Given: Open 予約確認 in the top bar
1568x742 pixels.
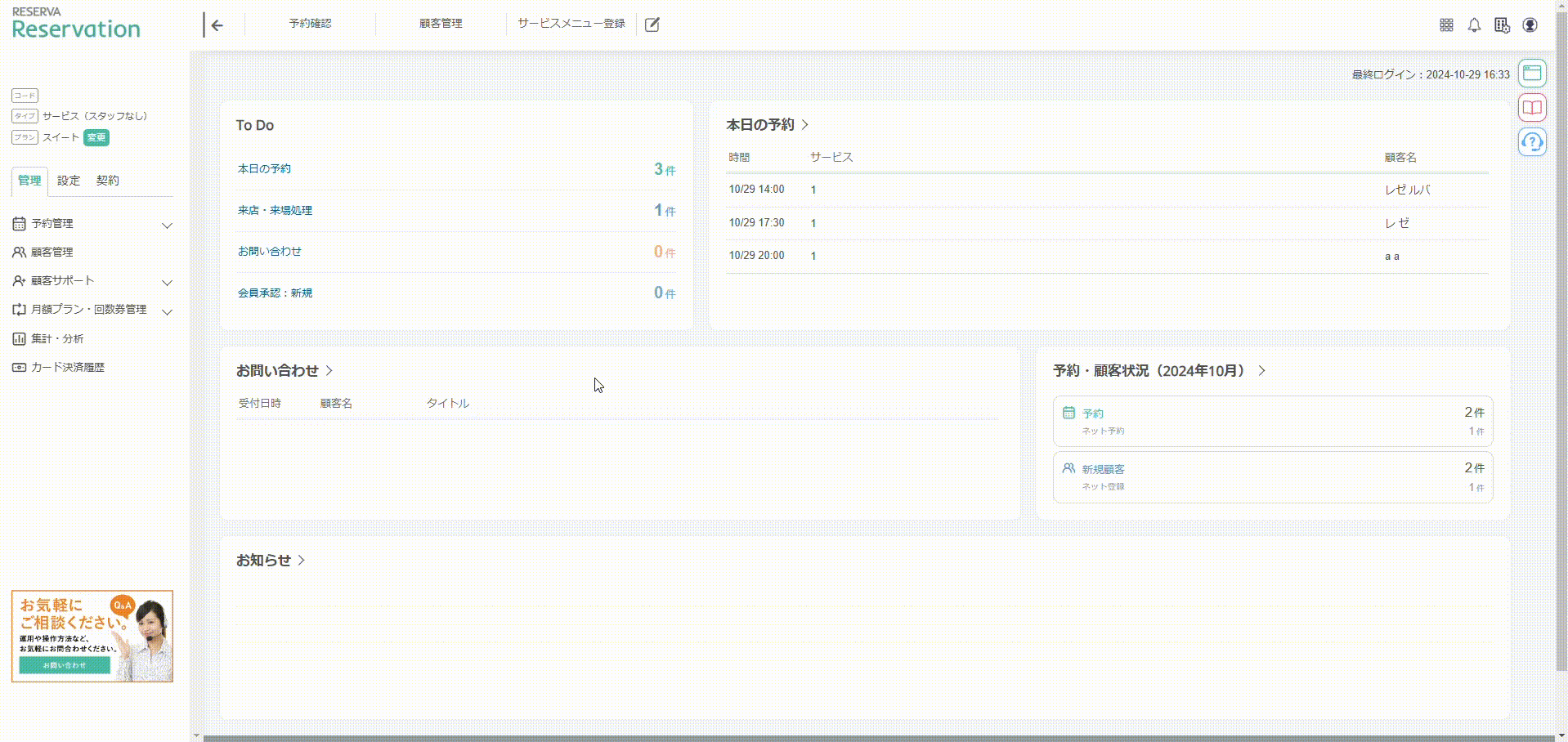Looking at the screenshot, I should [x=310, y=24].
